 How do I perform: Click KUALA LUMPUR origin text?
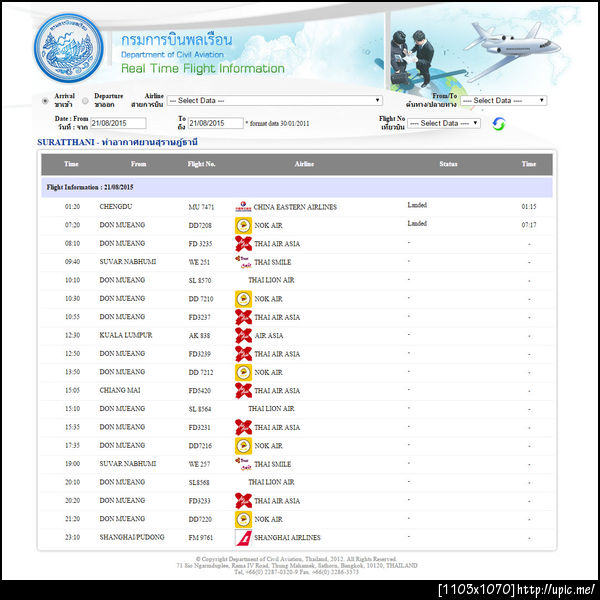(126, 335)
